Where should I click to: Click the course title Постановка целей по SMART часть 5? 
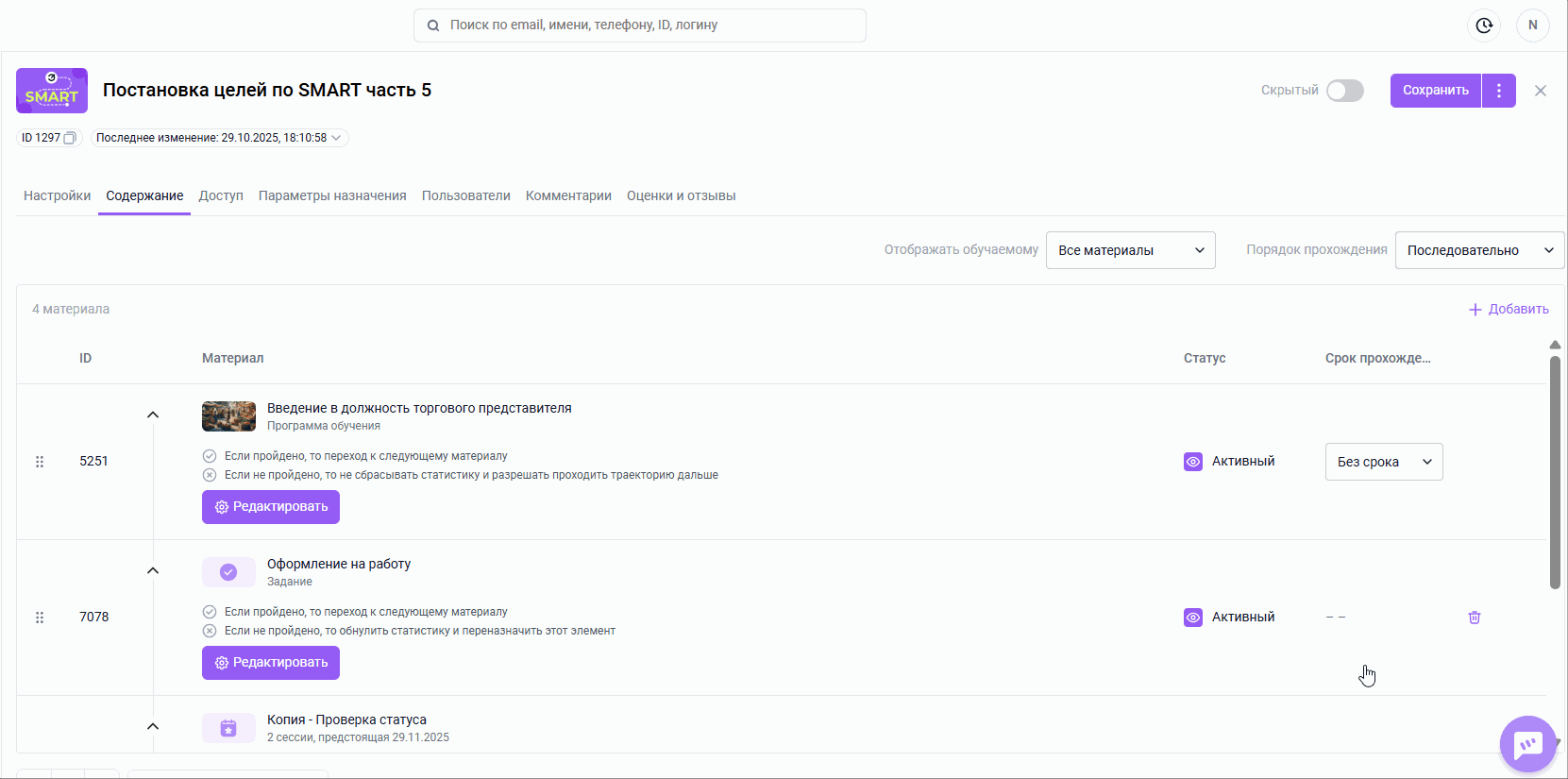(x=267, y=91)
